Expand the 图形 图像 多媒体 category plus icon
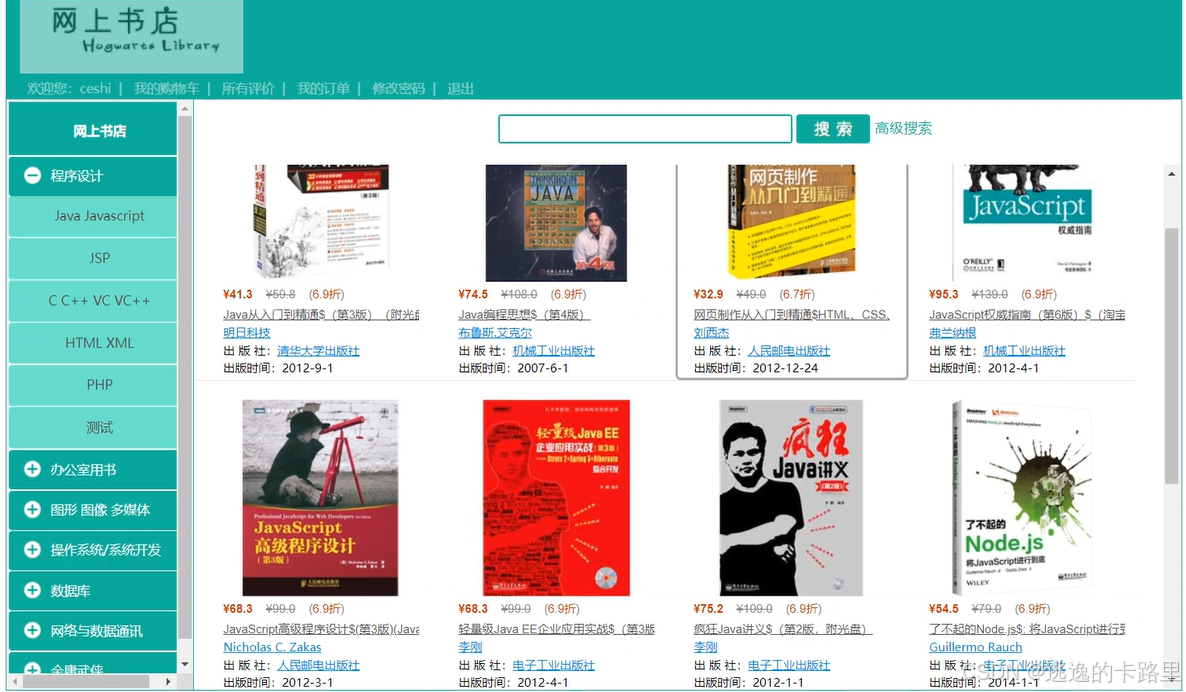1186x692 pixels. coord(33,510)
